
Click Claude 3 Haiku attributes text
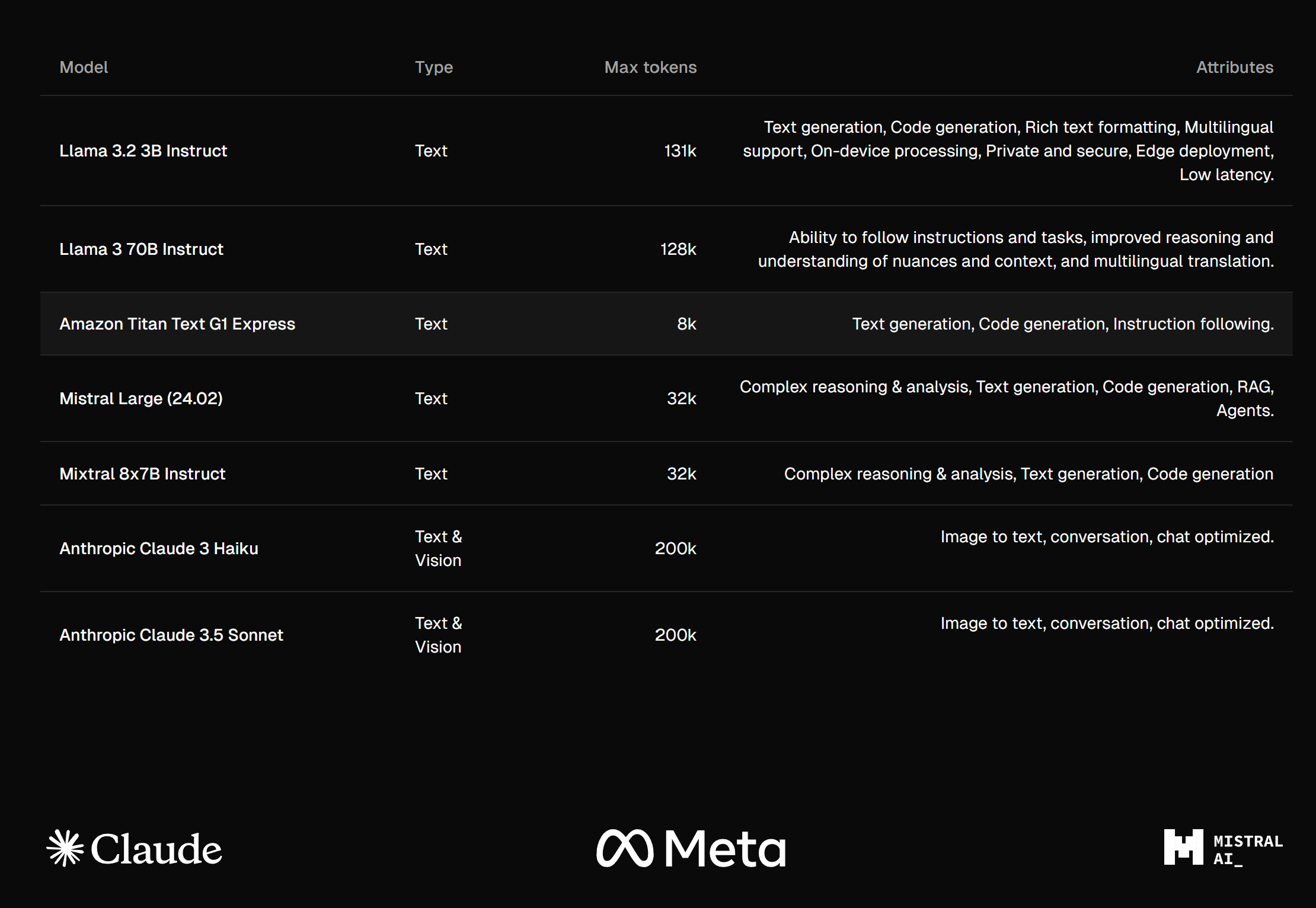1107,537
